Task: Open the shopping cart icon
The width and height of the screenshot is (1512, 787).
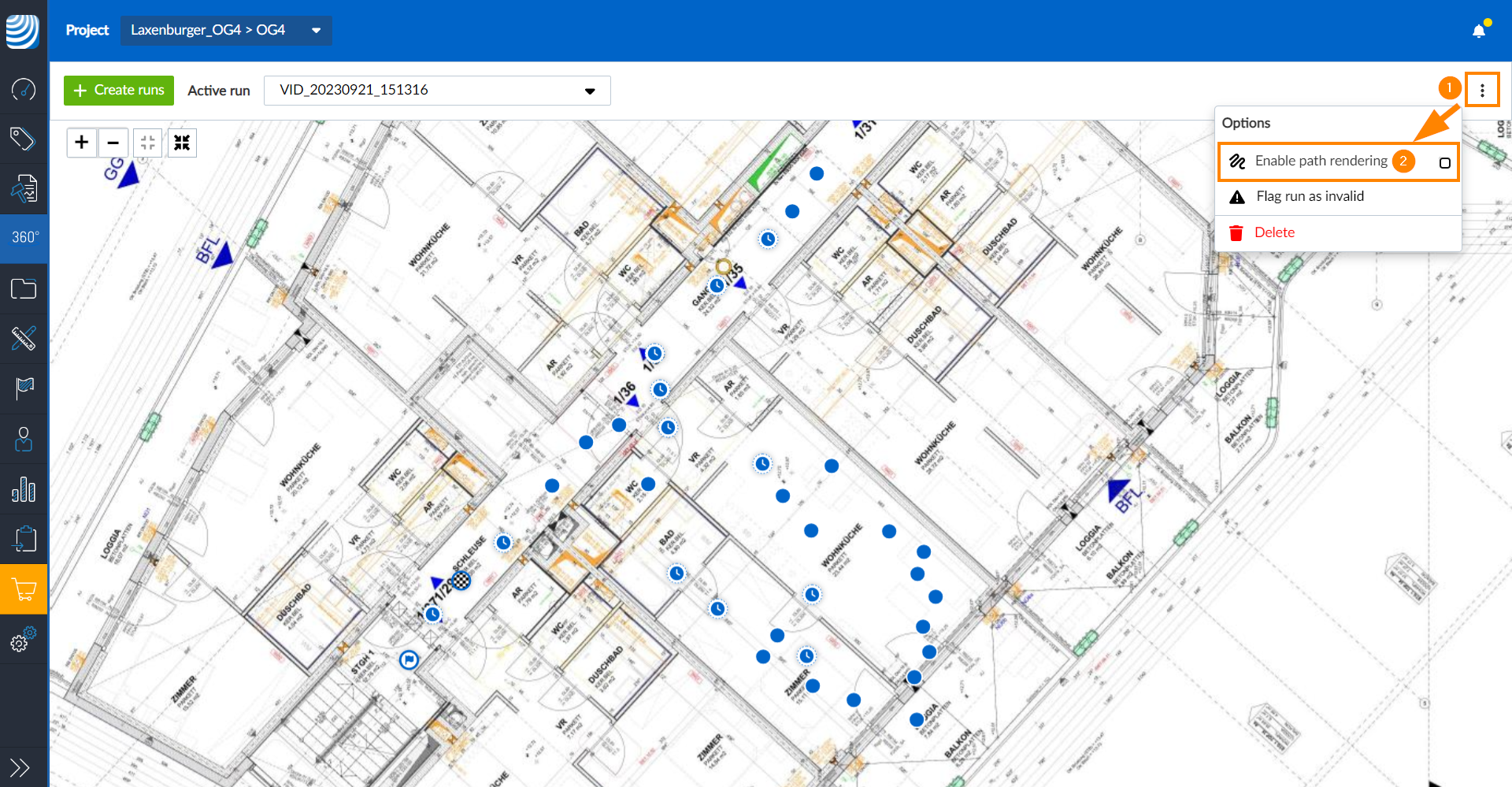Action: [x=24, y=588]
